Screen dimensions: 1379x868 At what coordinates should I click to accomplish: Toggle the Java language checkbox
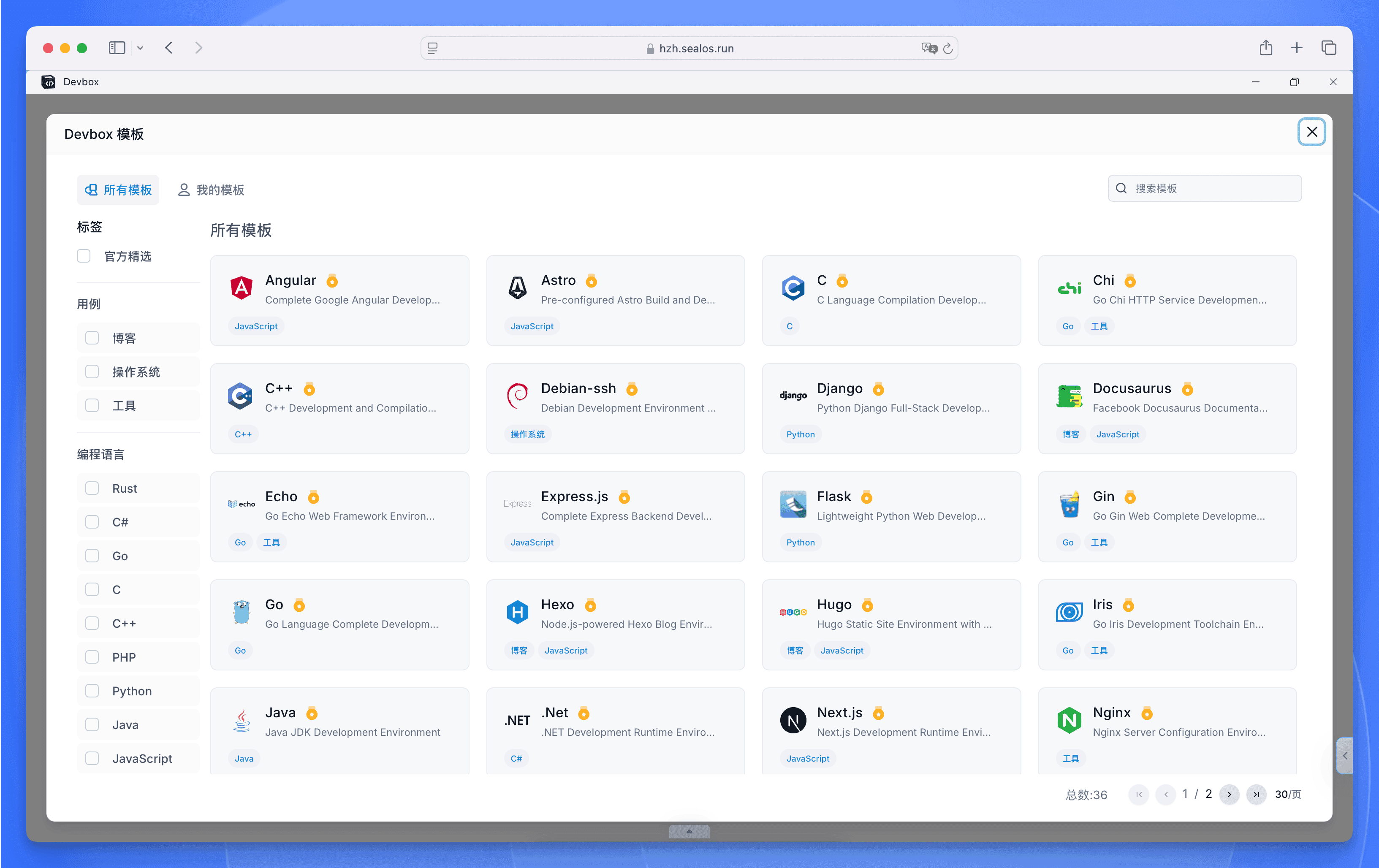(x=92, y=724)
